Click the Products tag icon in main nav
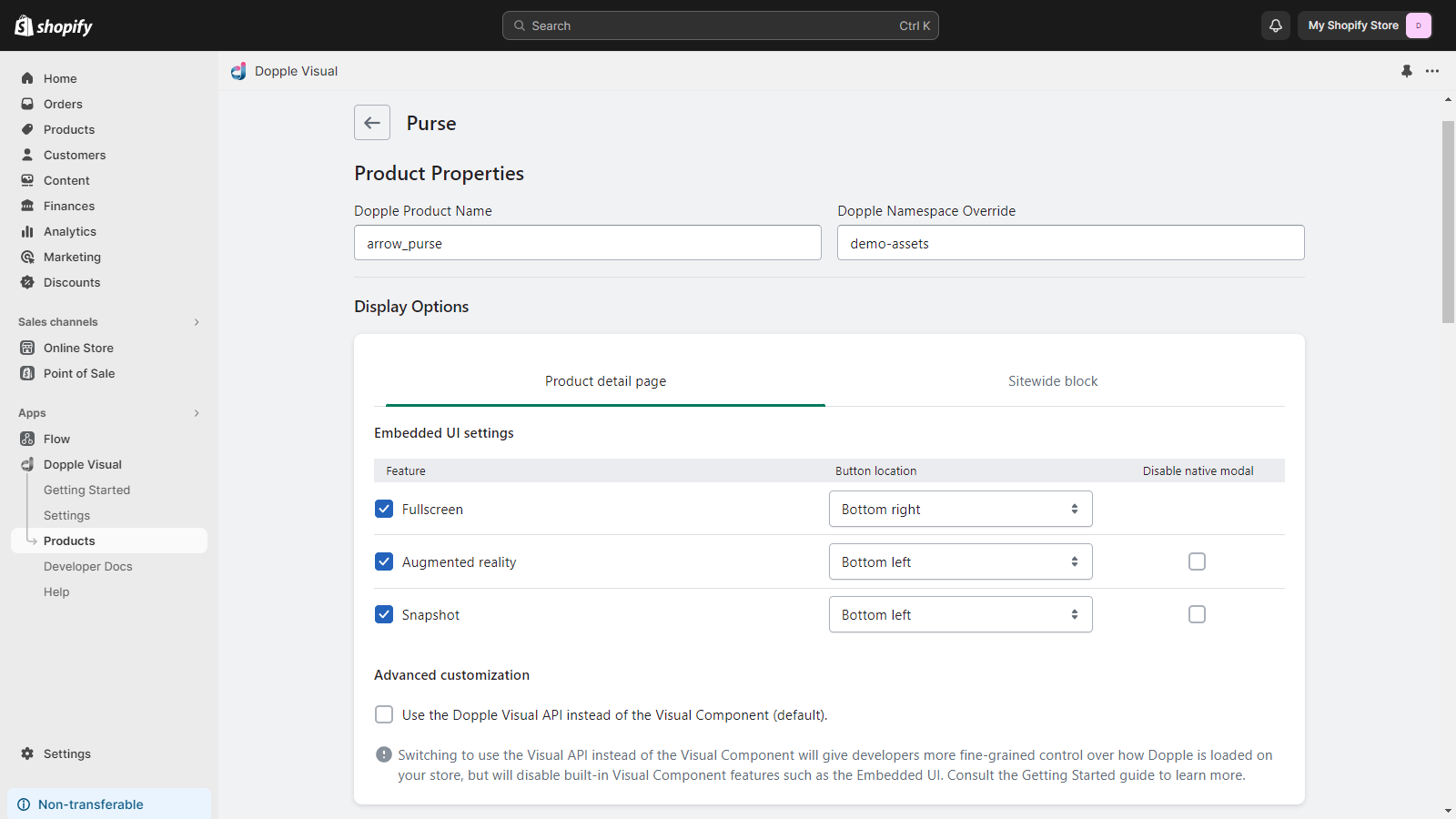Screen dimensions: 1456x819 click(27, 129)
